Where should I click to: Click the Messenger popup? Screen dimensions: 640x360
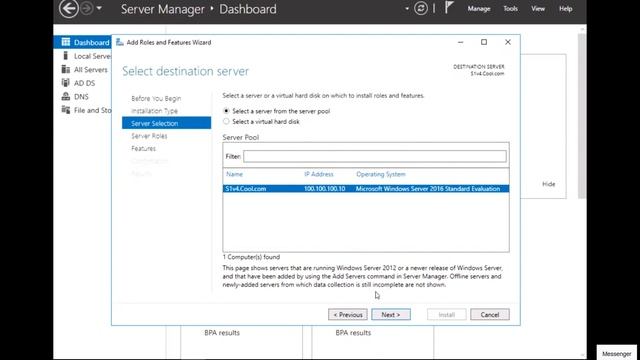tap(616, 353)
